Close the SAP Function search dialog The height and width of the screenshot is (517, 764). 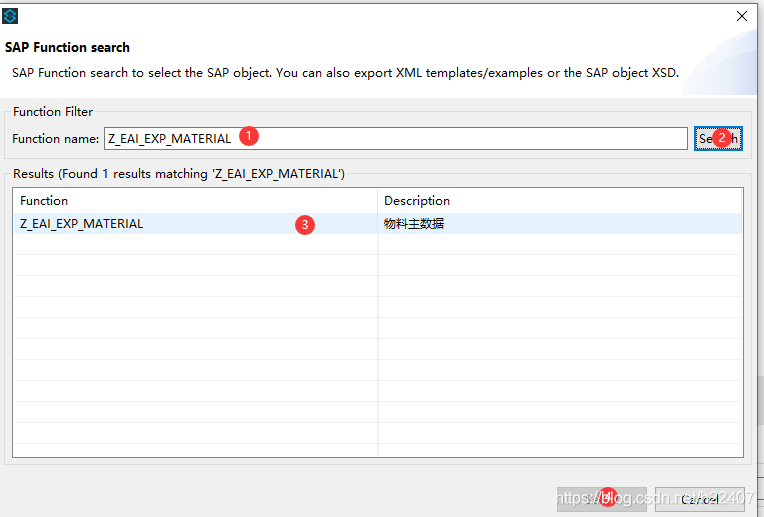click(x=742, y=16)
